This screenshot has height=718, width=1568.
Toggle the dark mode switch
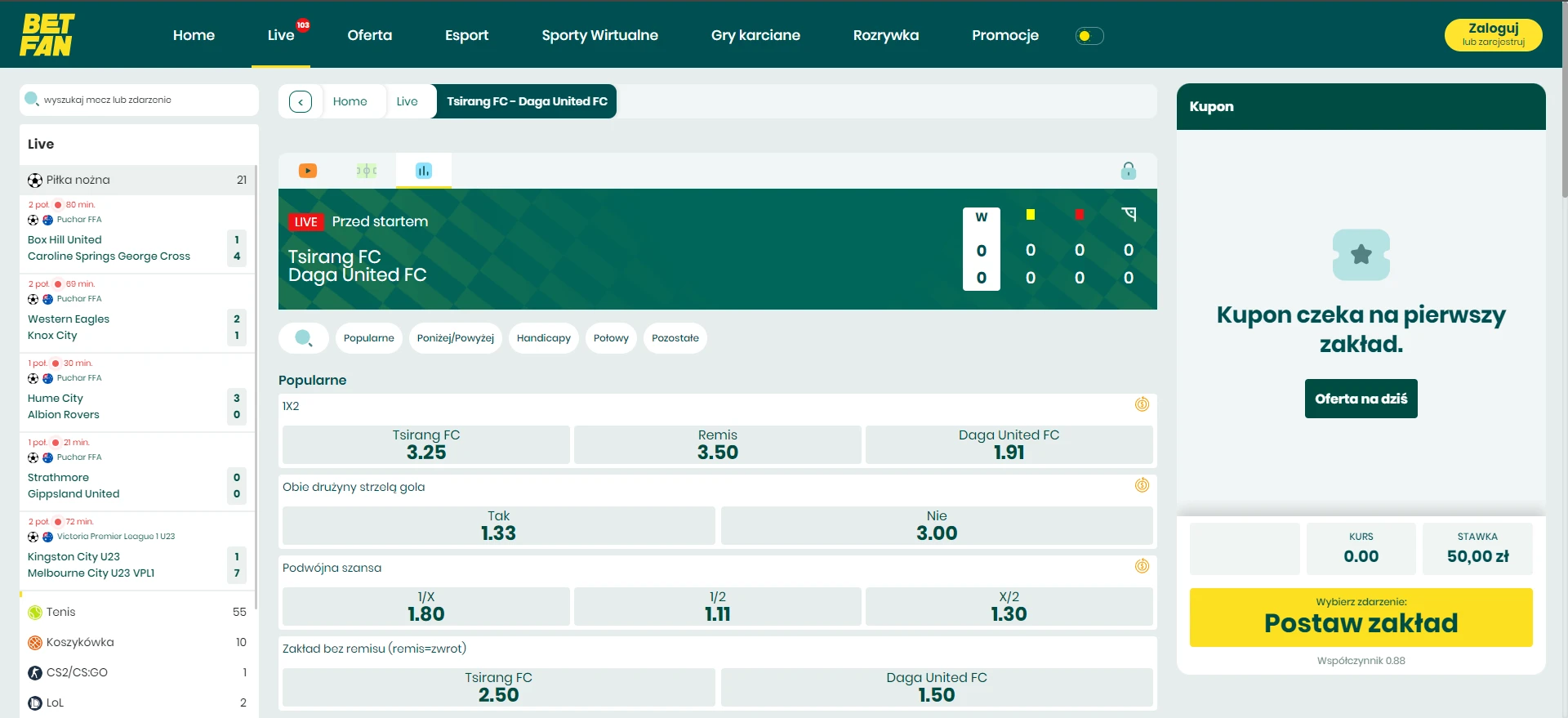coord(1089,36)
